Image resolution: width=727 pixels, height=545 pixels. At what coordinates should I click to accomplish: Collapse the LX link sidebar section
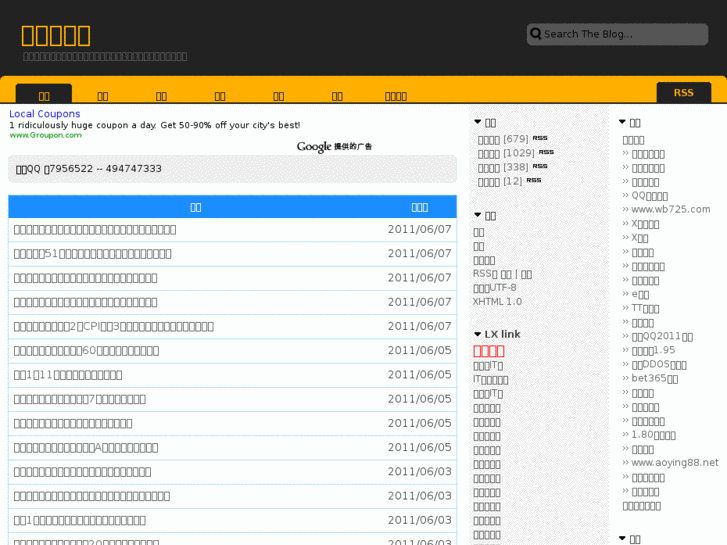(x=478, y=334)
